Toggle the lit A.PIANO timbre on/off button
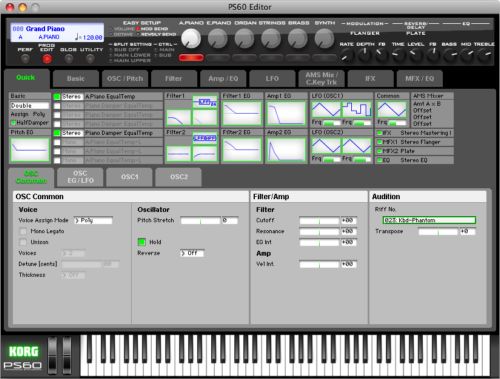The width and height of the screenshot is (500, 379). (191, 58)
